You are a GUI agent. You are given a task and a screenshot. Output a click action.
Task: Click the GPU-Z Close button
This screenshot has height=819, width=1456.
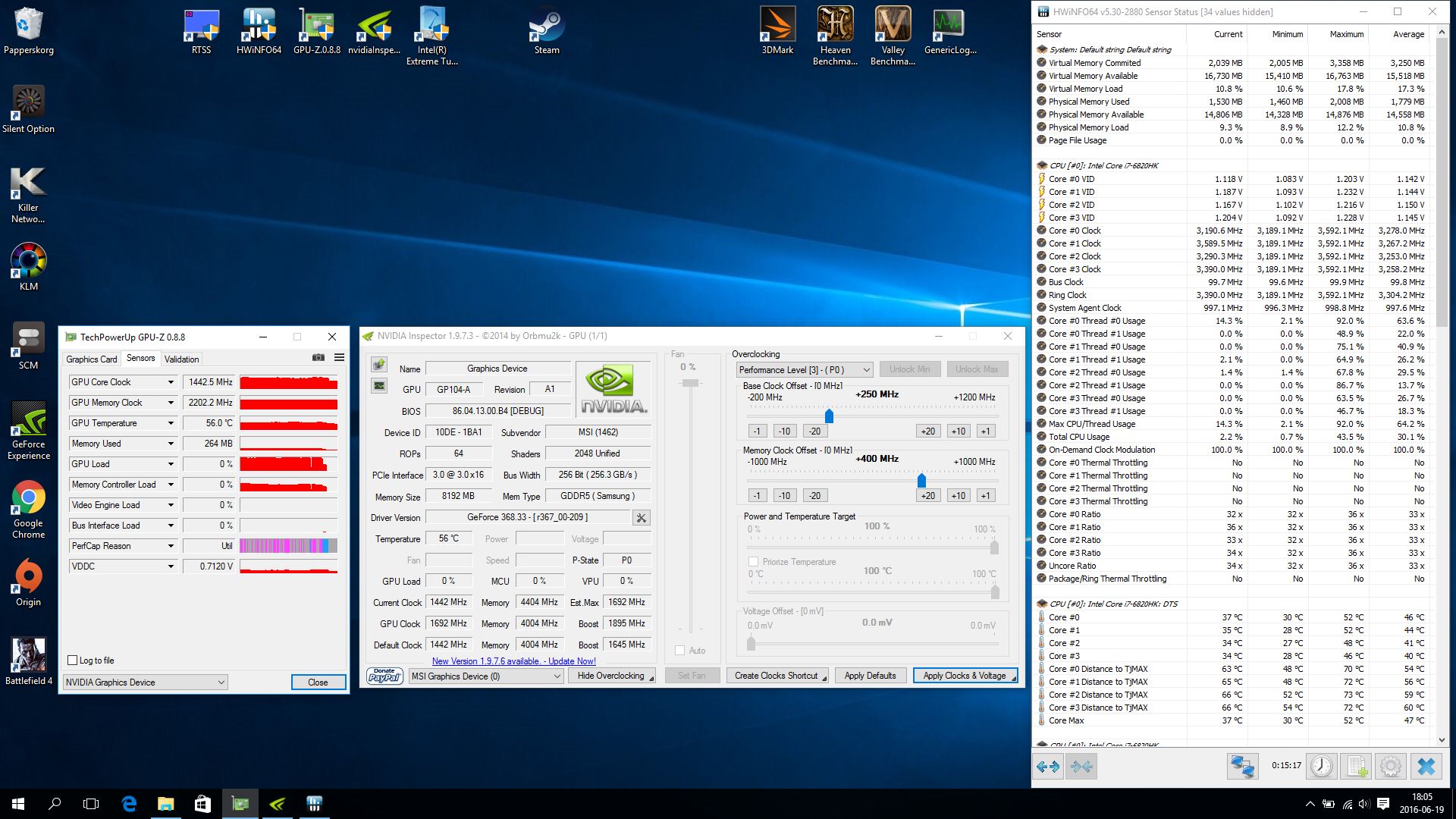(x=318, y=682)
